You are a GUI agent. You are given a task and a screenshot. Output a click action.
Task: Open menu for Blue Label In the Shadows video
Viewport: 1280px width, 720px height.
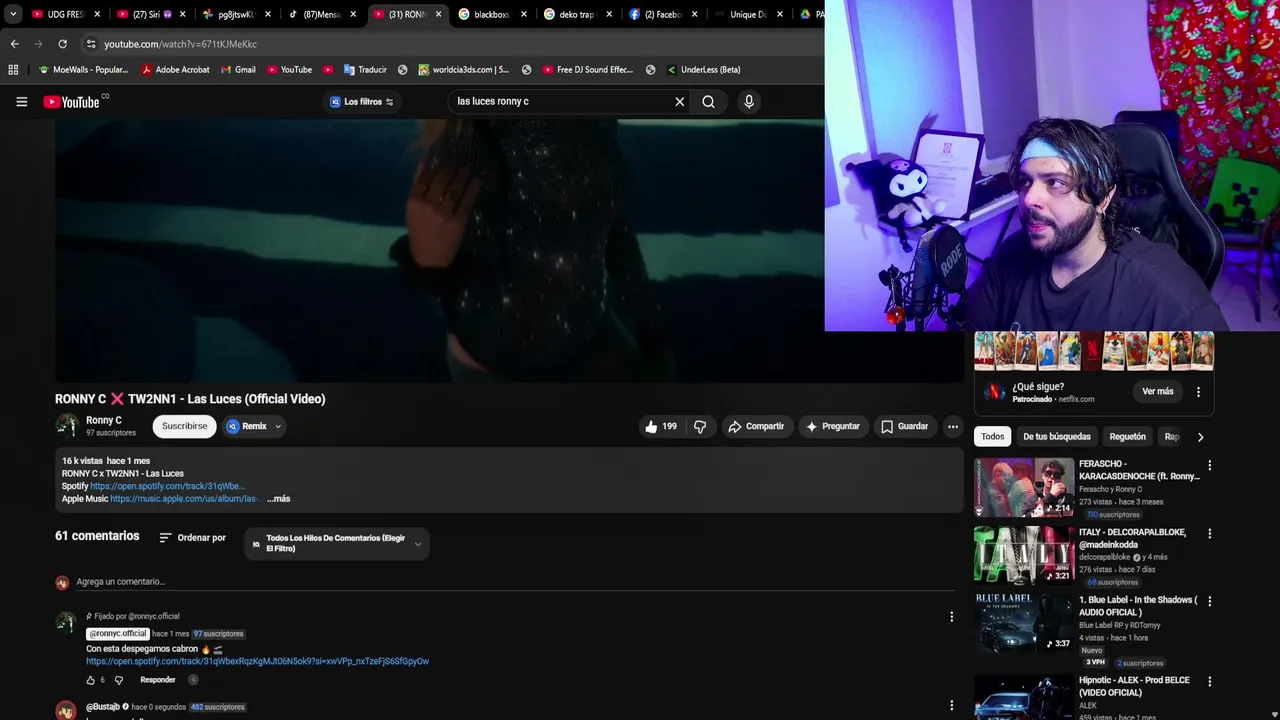1209,601
